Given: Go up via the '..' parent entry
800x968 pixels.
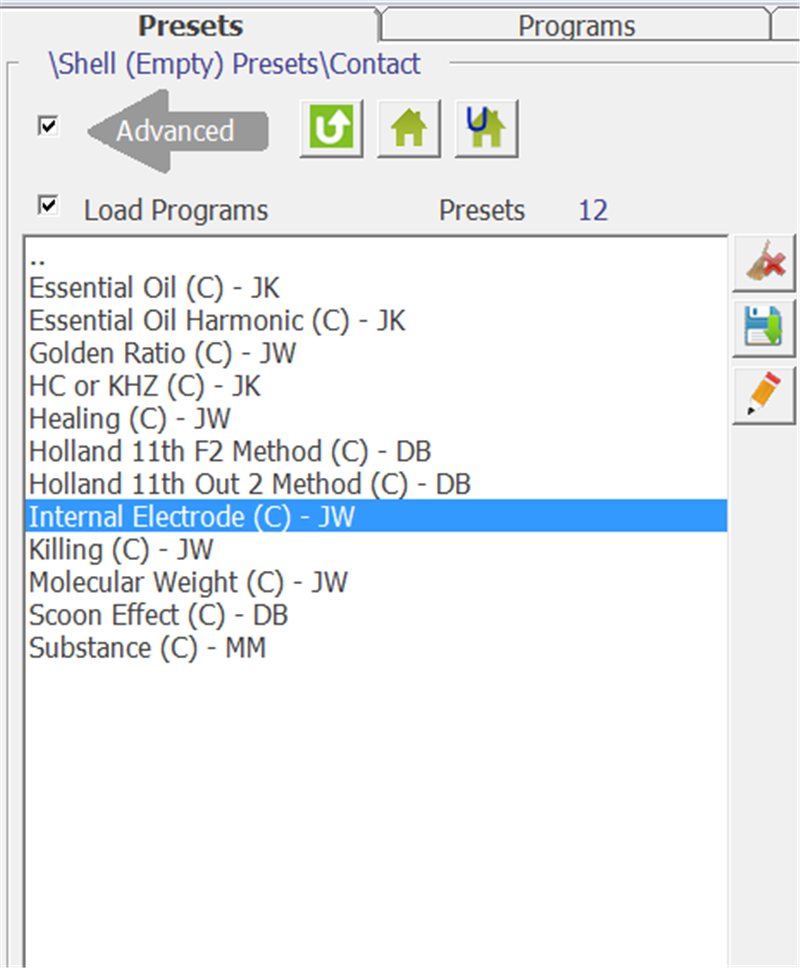Looking at the screenshot, I should pyautogui.click(x=37, y=256).
